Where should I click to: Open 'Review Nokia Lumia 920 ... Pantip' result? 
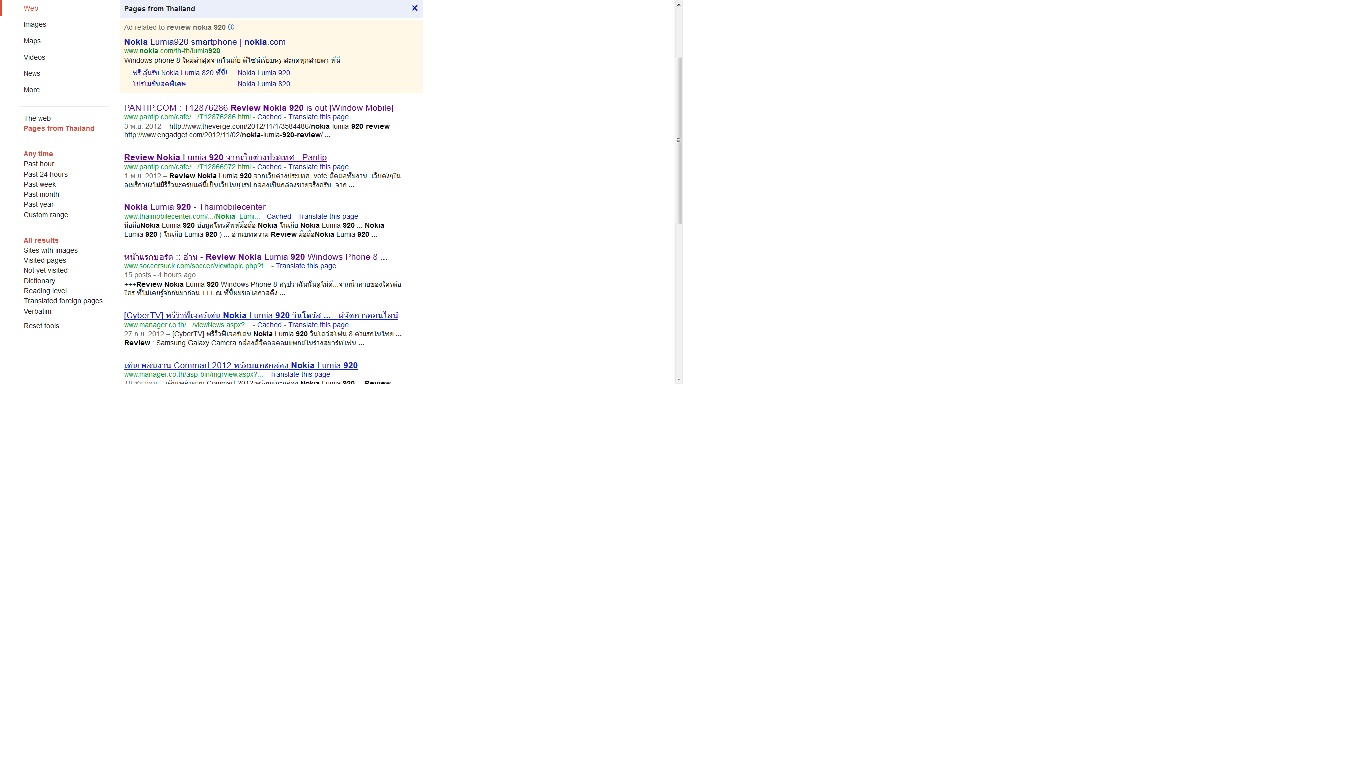pyautogui.click(x=225, y=157)
